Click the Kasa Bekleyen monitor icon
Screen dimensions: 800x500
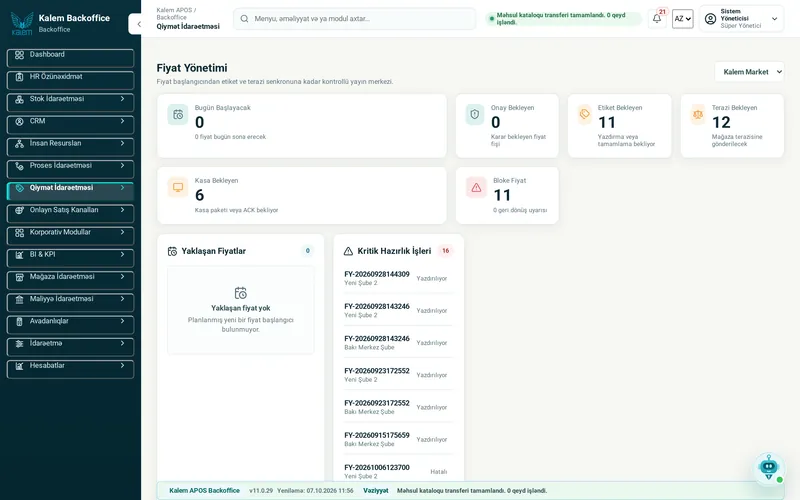(178, 187)
